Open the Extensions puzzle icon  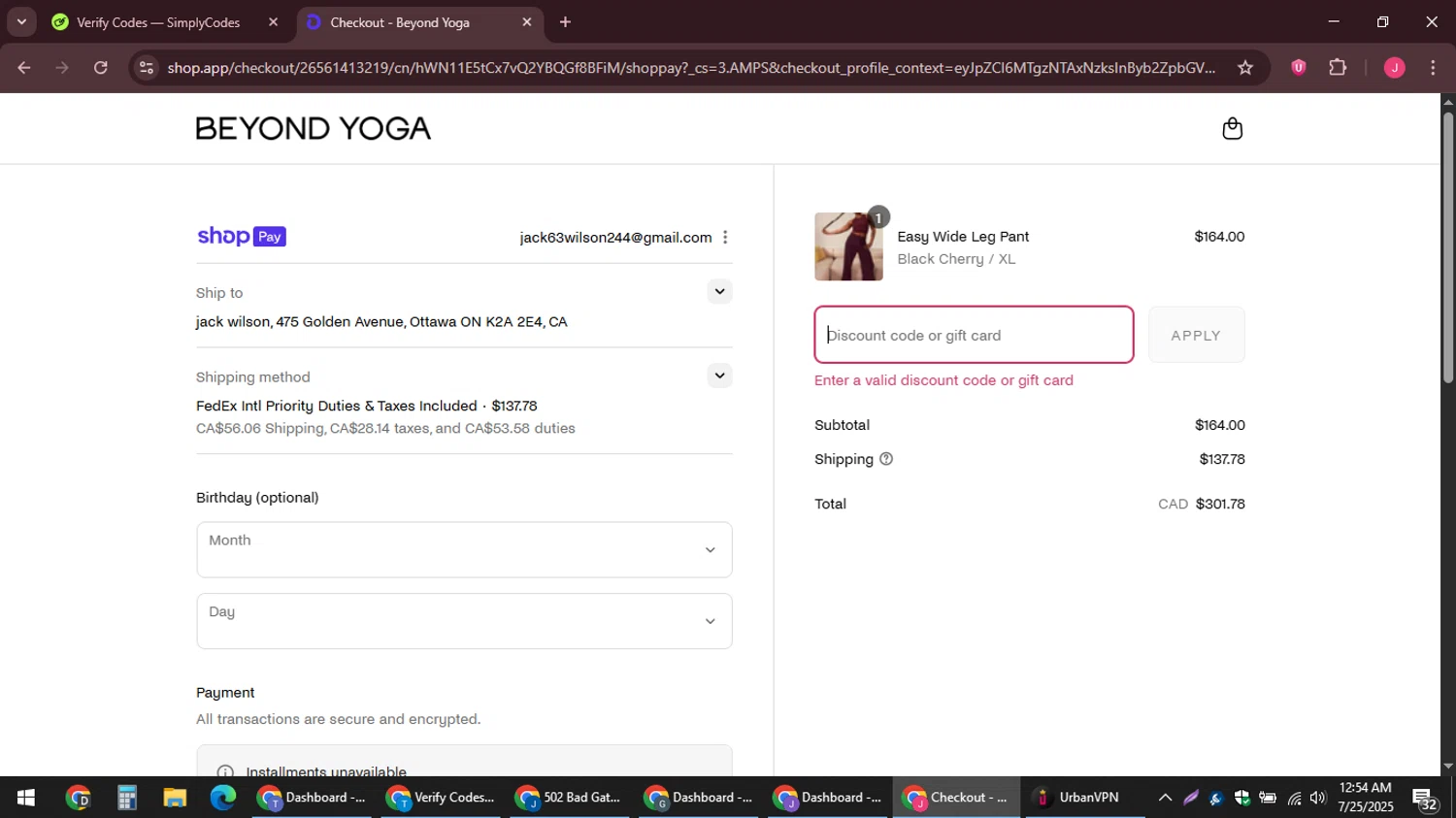tap(1338, 68)
